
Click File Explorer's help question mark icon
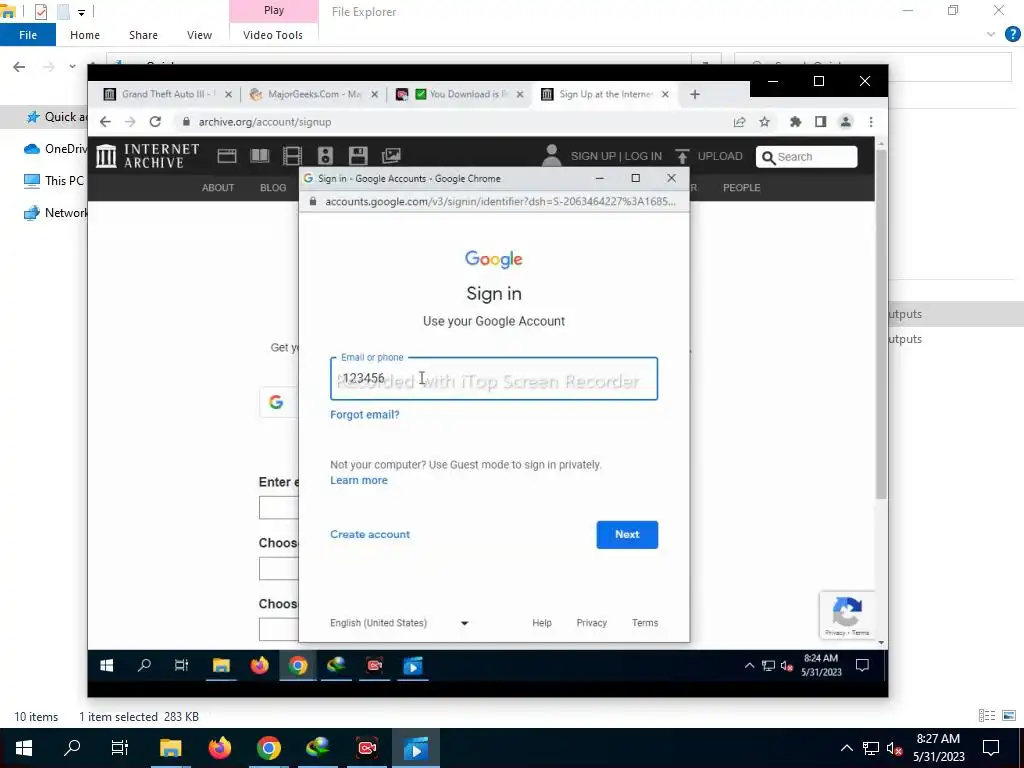click(1012, 35)
